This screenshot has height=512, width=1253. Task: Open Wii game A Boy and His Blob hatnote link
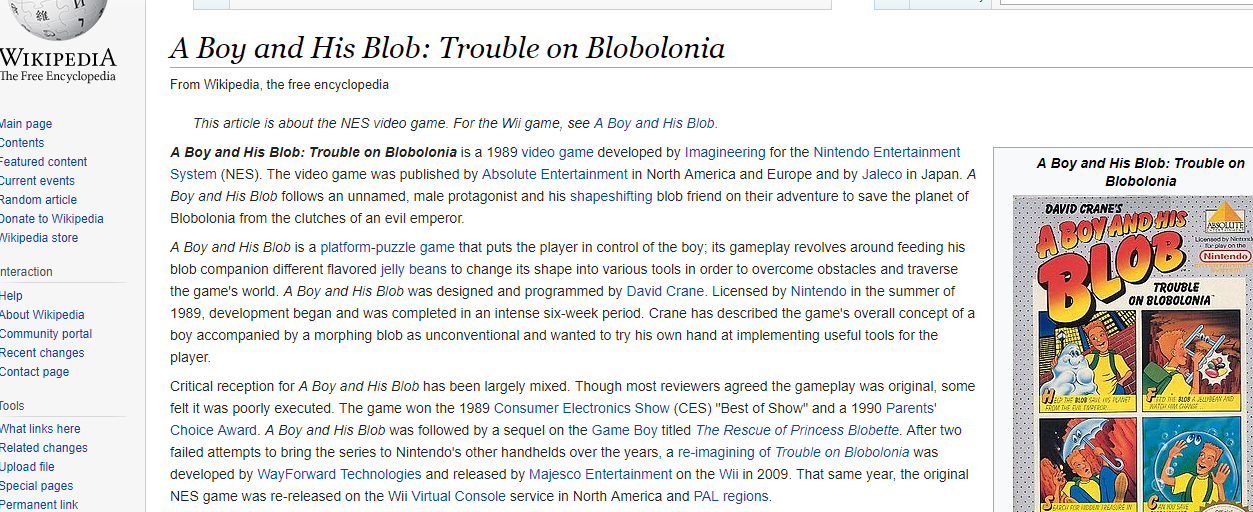click(x=654, y=123)
